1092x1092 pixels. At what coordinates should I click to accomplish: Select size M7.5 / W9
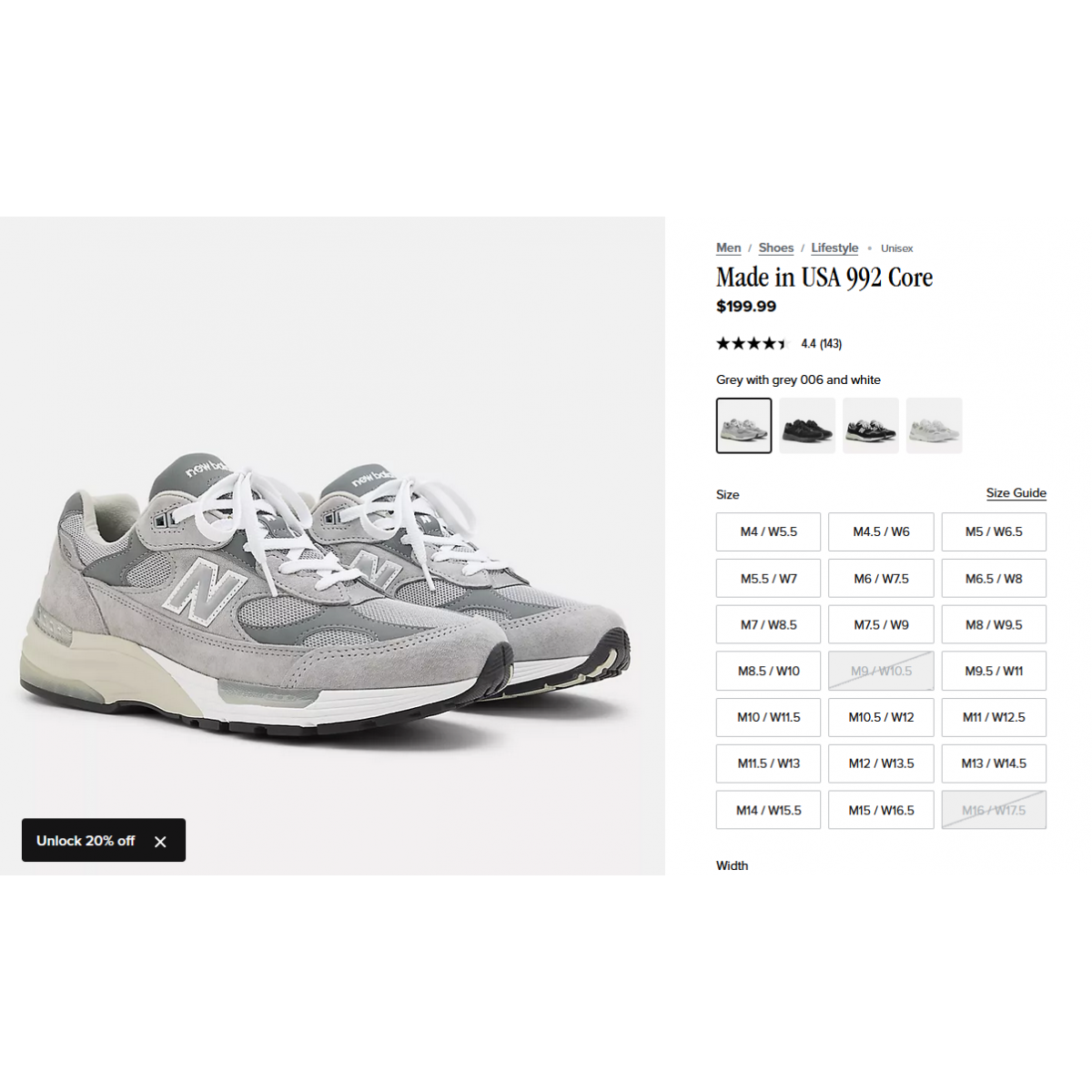pos(881,624)
